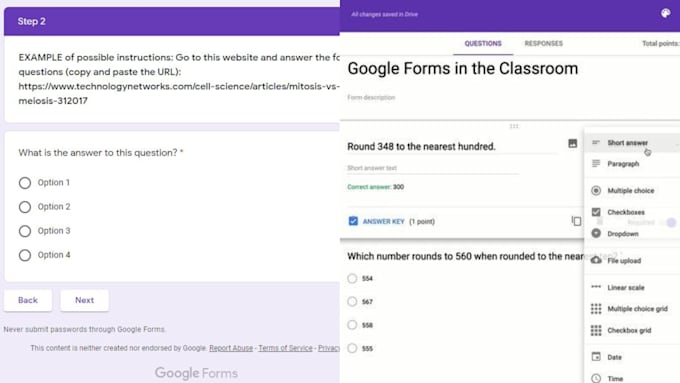Toggle the ANSWER KEY checkbox

353,221
